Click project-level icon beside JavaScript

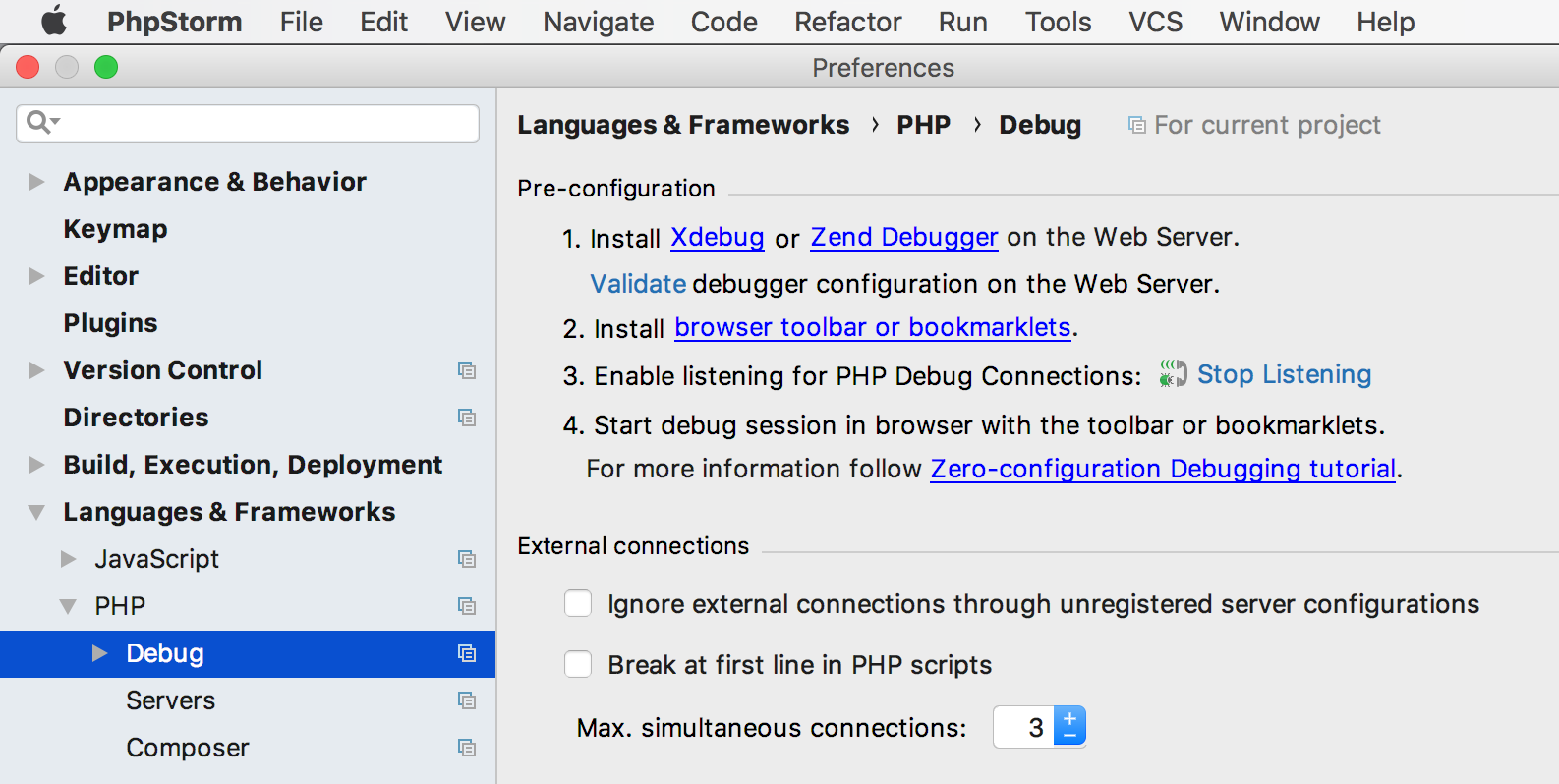(467, 559)
